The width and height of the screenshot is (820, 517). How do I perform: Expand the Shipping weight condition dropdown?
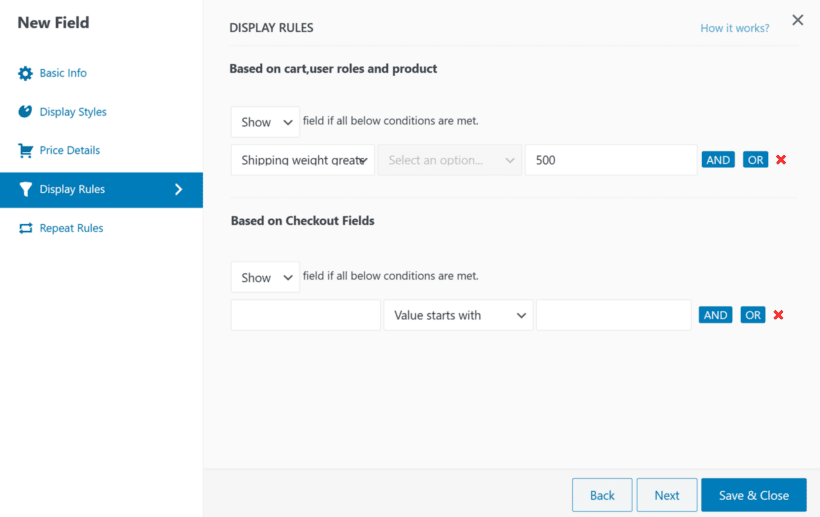coord(302,160)
